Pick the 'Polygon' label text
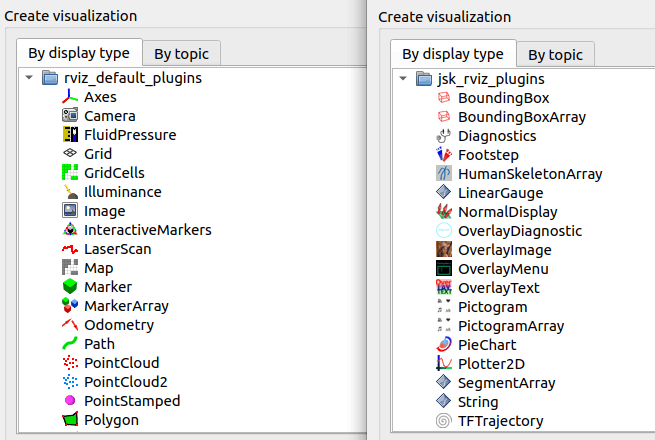 tap(112, 420)
